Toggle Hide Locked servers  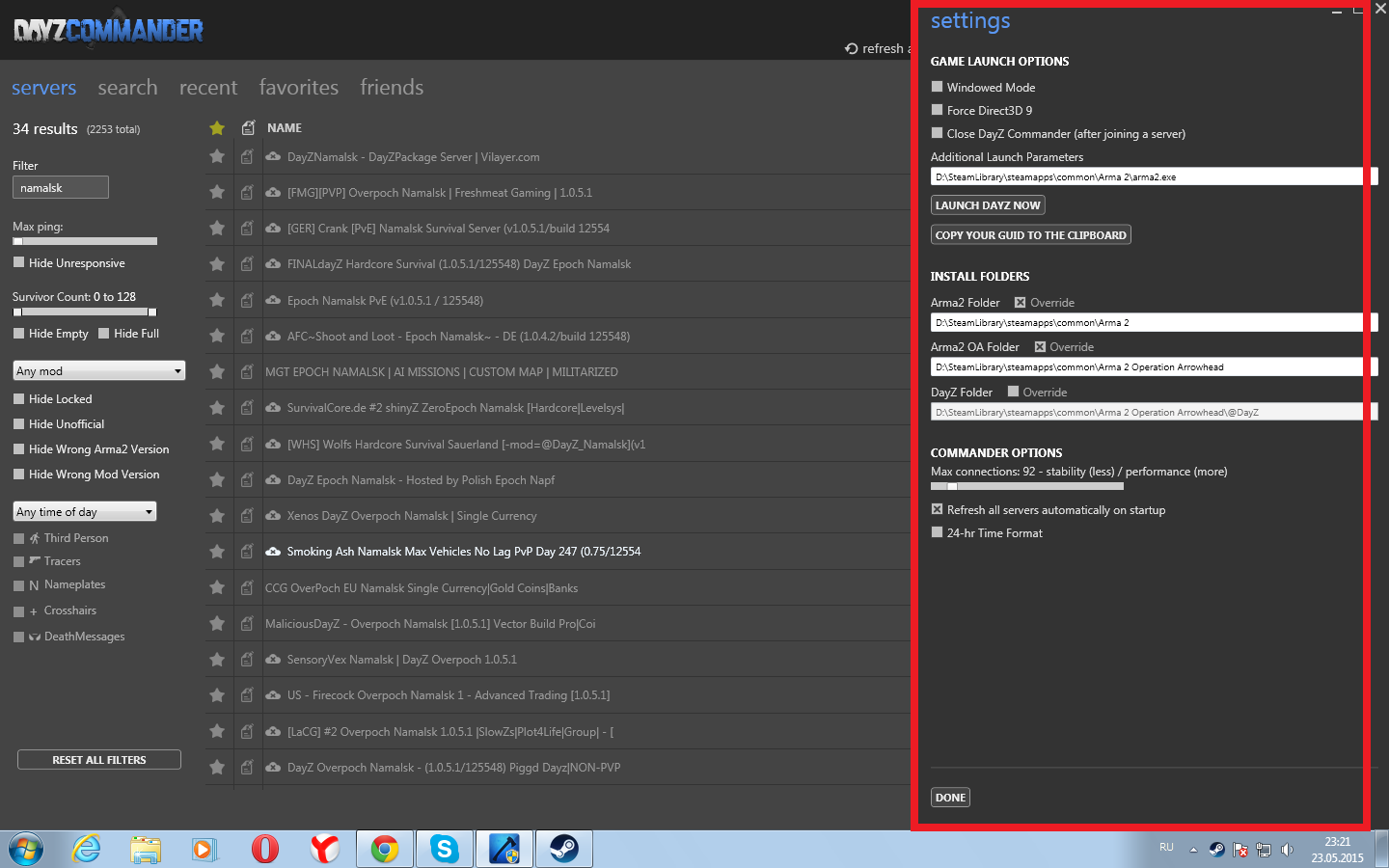pyautogui.click(x=18, y=398)
